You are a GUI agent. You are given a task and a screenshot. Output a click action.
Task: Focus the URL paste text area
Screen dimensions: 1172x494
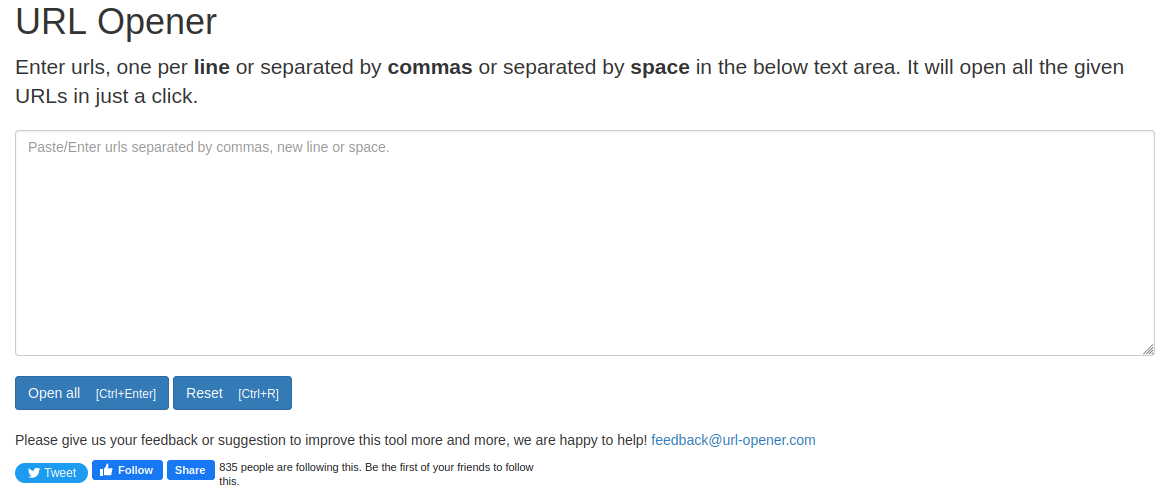click(x=585, y=243)
